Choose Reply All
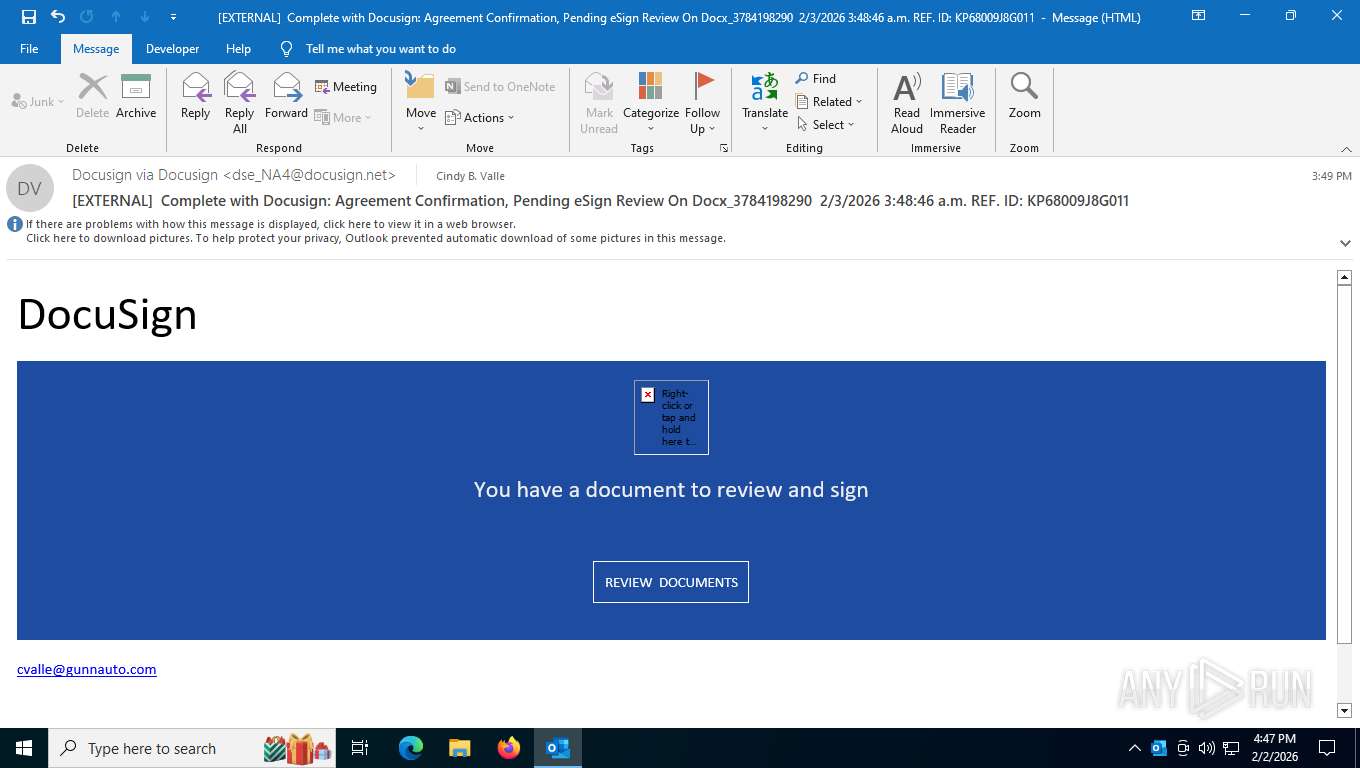Image resolution: width=1360 pixels, height=768 pixels. 240,103
